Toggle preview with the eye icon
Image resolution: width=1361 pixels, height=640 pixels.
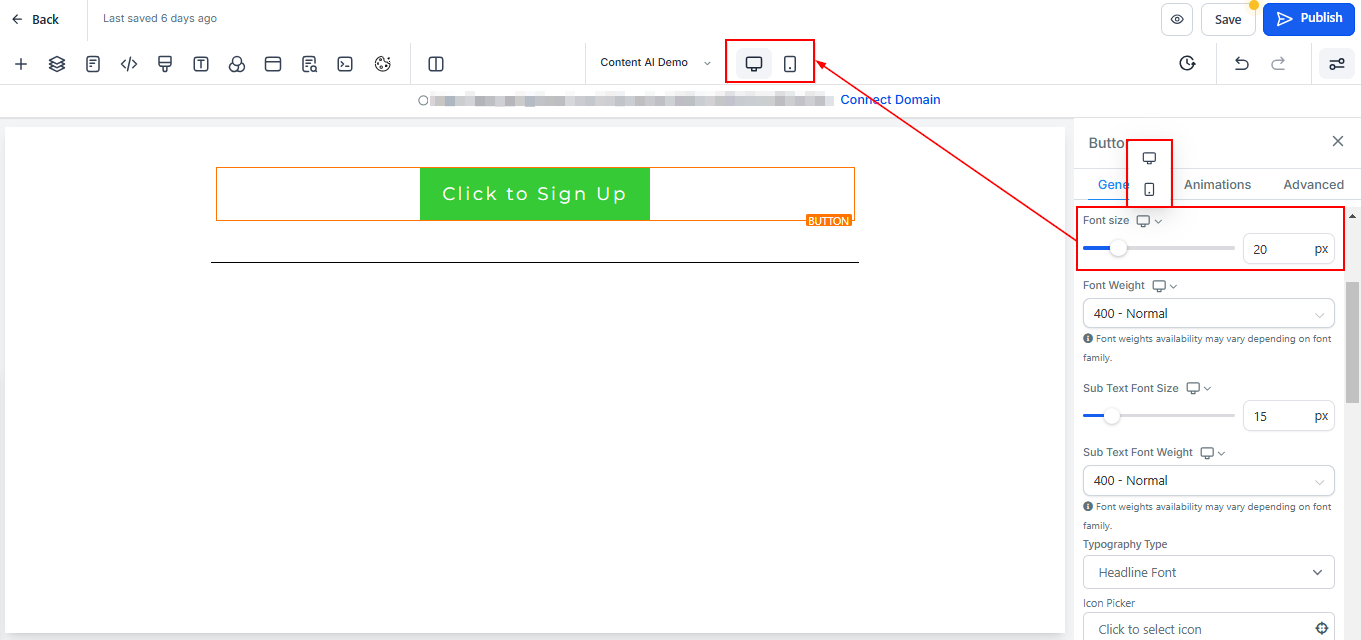point(1177,19)
